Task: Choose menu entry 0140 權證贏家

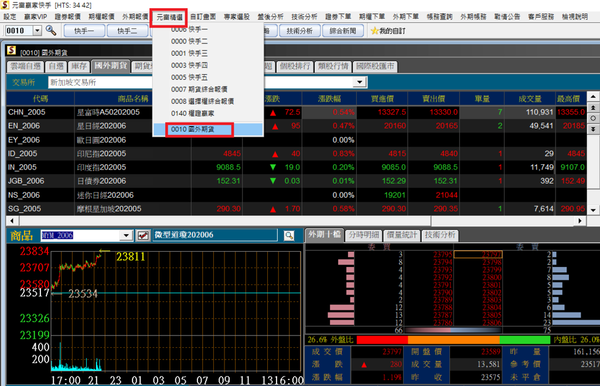Action: (x=192, y=113)
